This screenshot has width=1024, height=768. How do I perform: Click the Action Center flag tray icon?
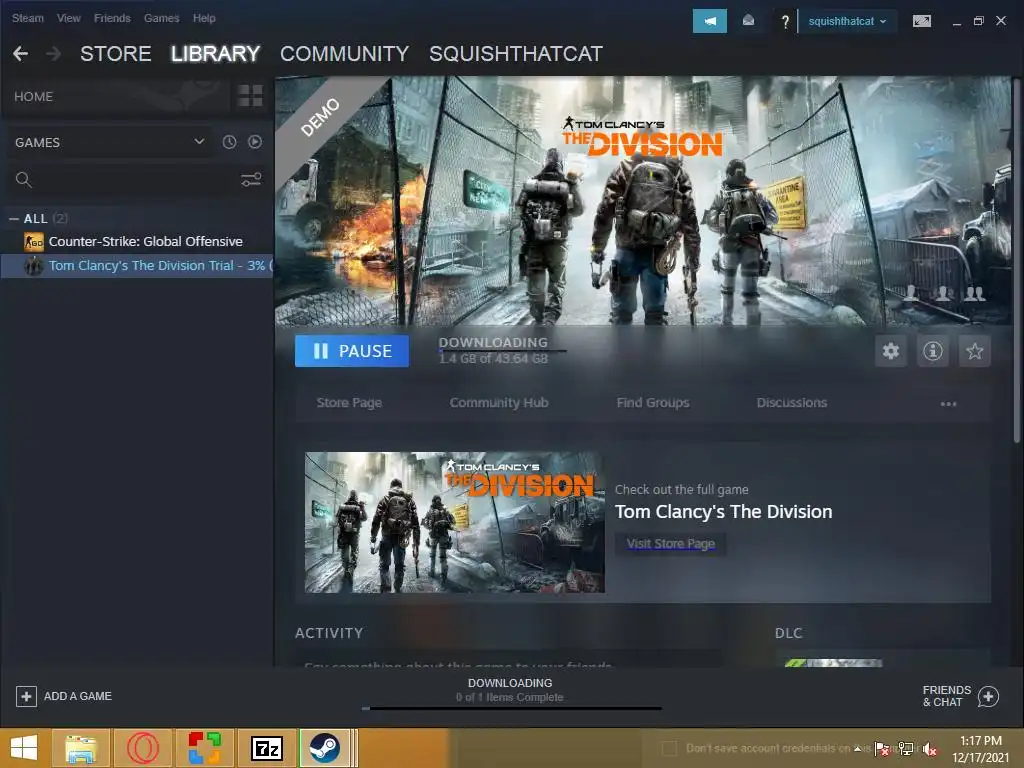click(882, 749)
